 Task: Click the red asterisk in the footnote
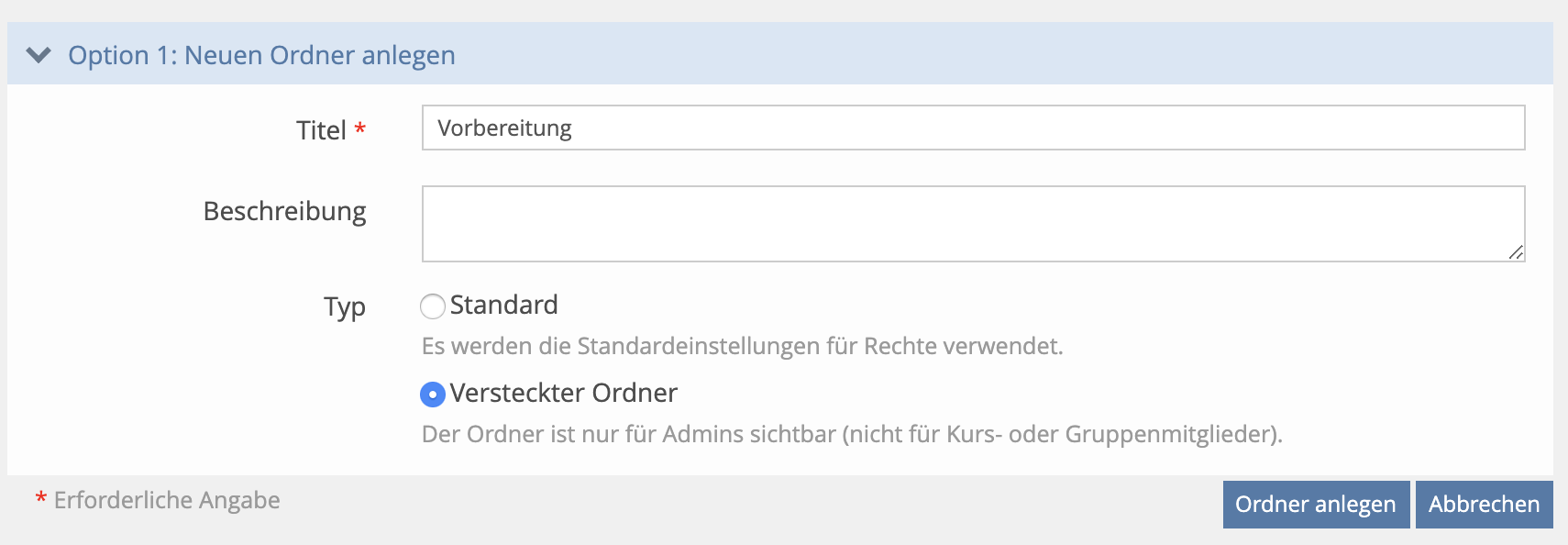pos(41,498)
